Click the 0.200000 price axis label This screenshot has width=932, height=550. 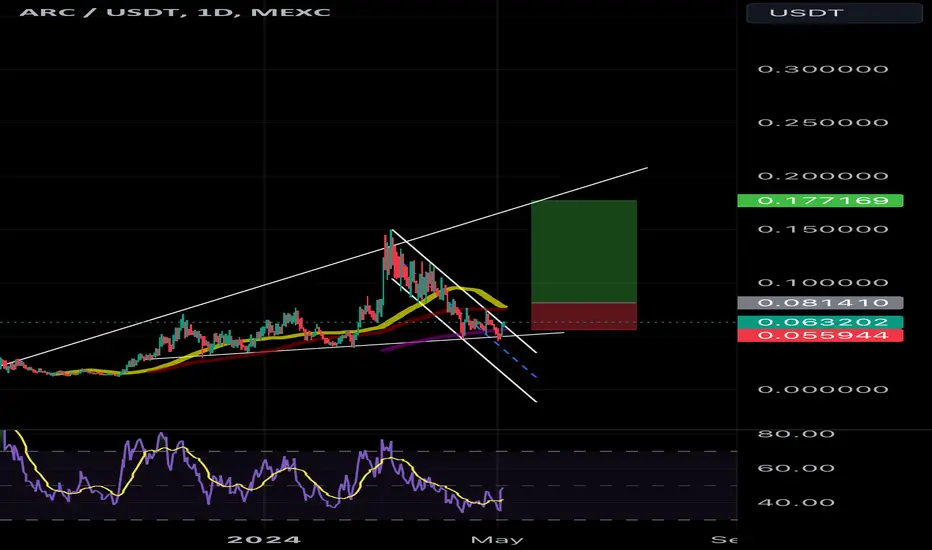[823, 176]
